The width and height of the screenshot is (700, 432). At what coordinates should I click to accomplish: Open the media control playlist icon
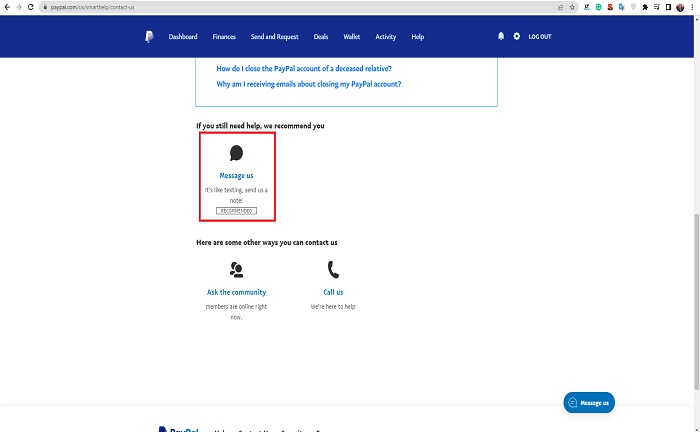point(657,7)
